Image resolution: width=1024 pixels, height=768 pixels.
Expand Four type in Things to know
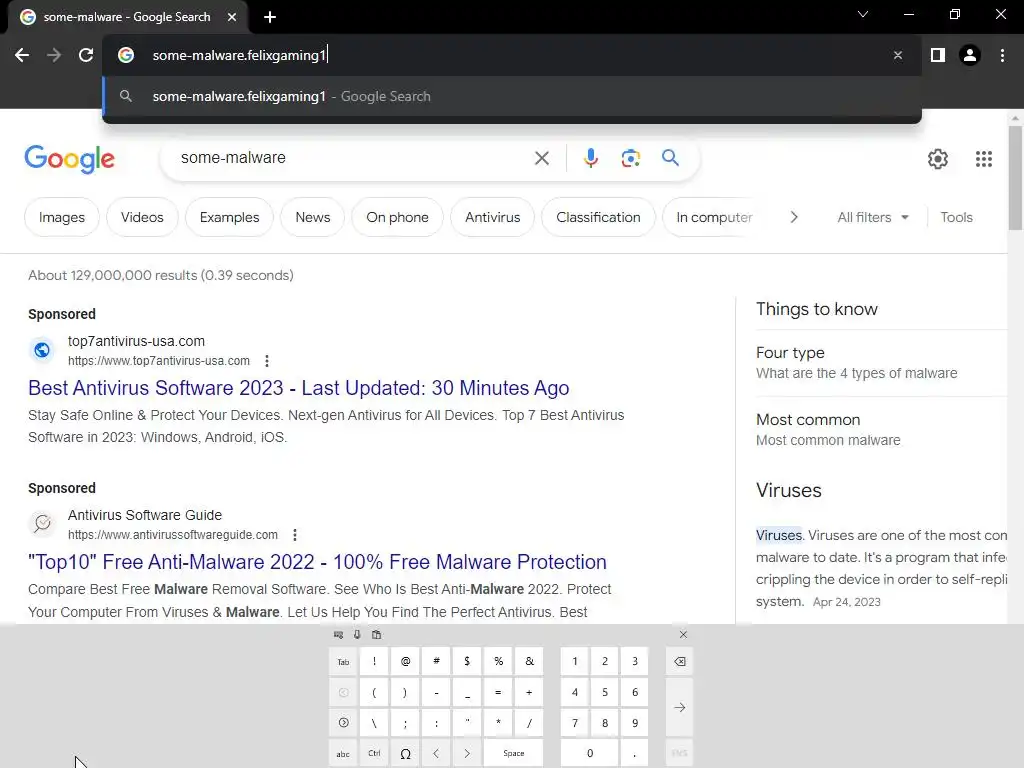[882, 363]
